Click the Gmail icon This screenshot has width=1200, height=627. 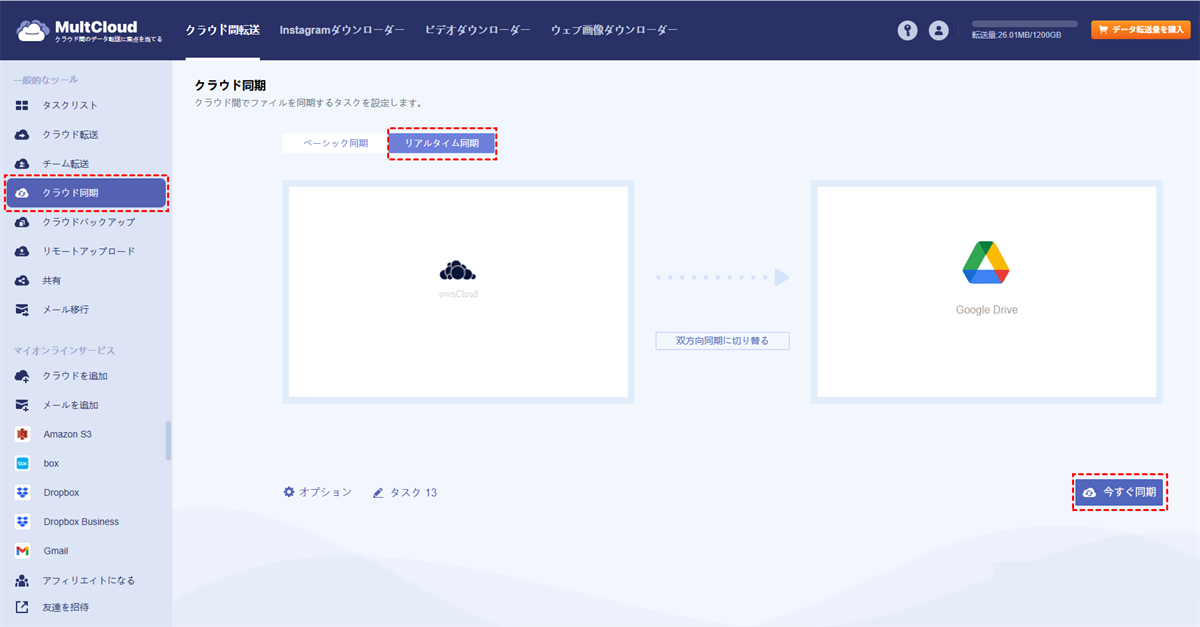(22, 550)
